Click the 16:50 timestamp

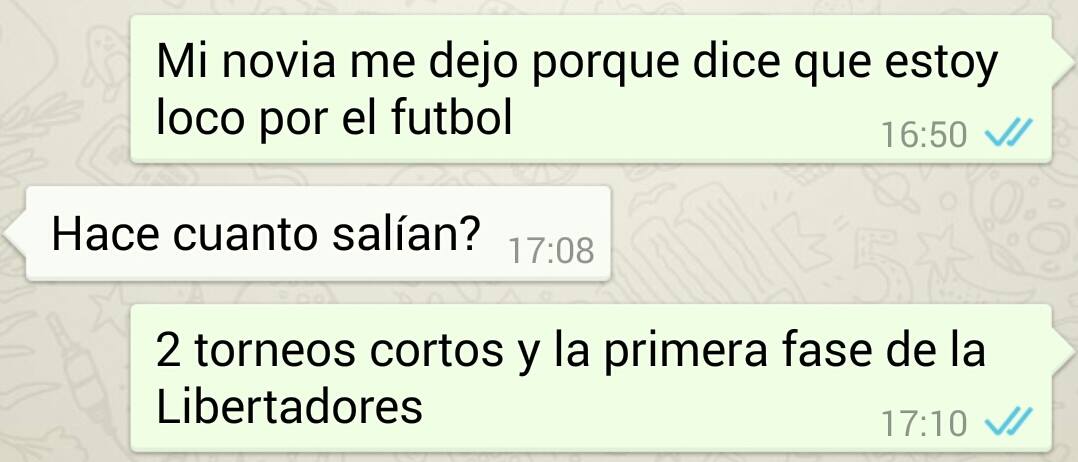tap(925, 135)
